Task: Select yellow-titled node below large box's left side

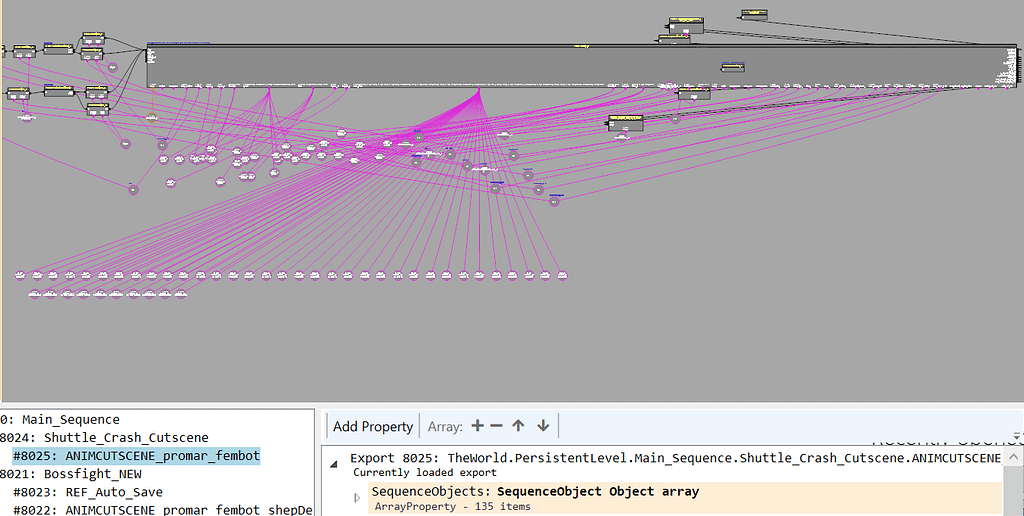Action: 625,123
